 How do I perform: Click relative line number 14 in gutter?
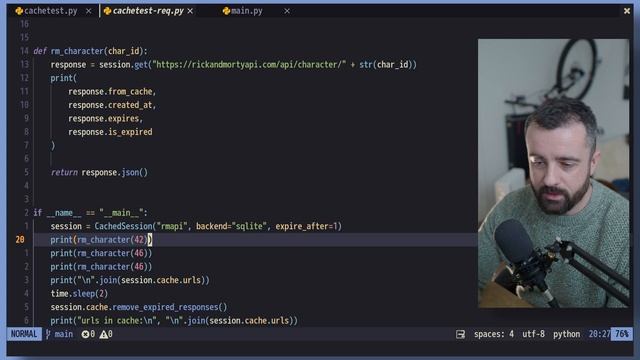tap(24, 51)
